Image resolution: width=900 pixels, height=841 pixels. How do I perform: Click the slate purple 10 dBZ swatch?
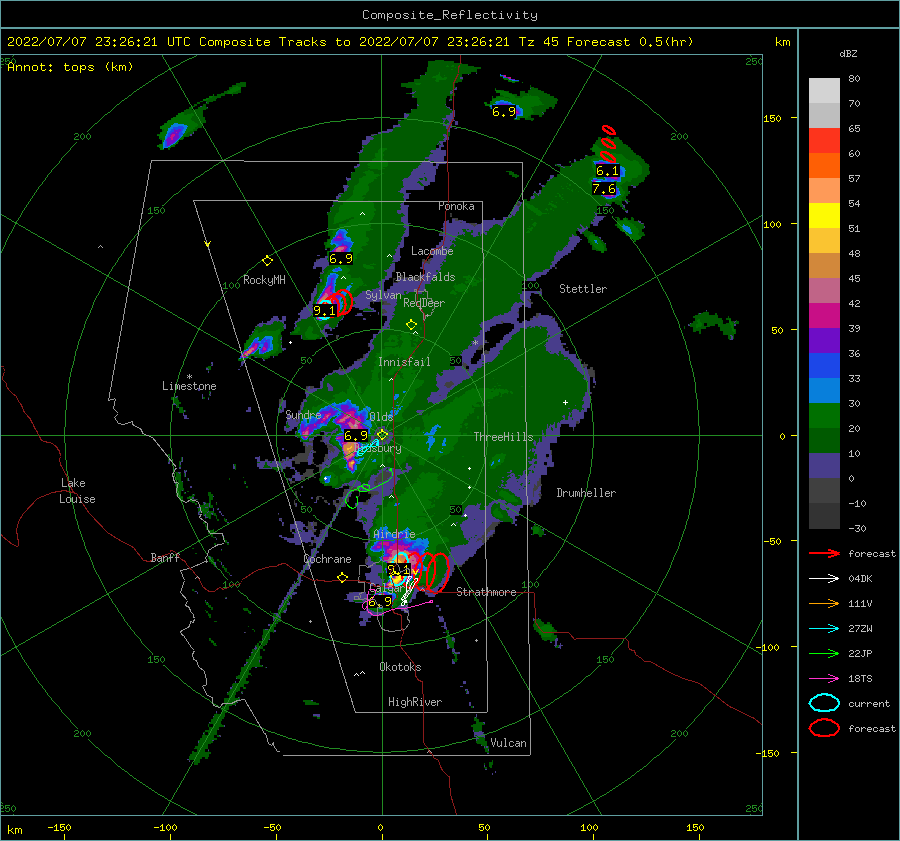(x=824, y=465)
